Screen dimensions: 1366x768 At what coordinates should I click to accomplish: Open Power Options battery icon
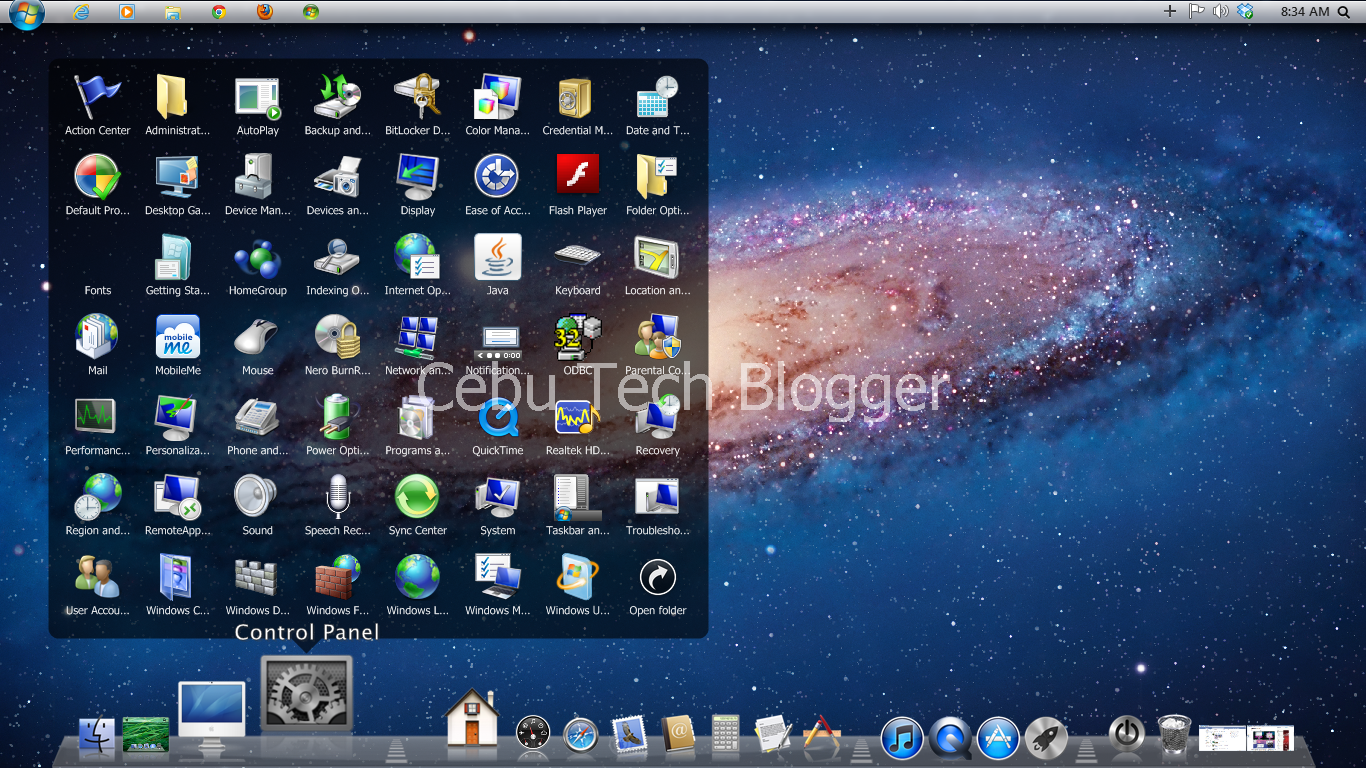pos(338,417)
